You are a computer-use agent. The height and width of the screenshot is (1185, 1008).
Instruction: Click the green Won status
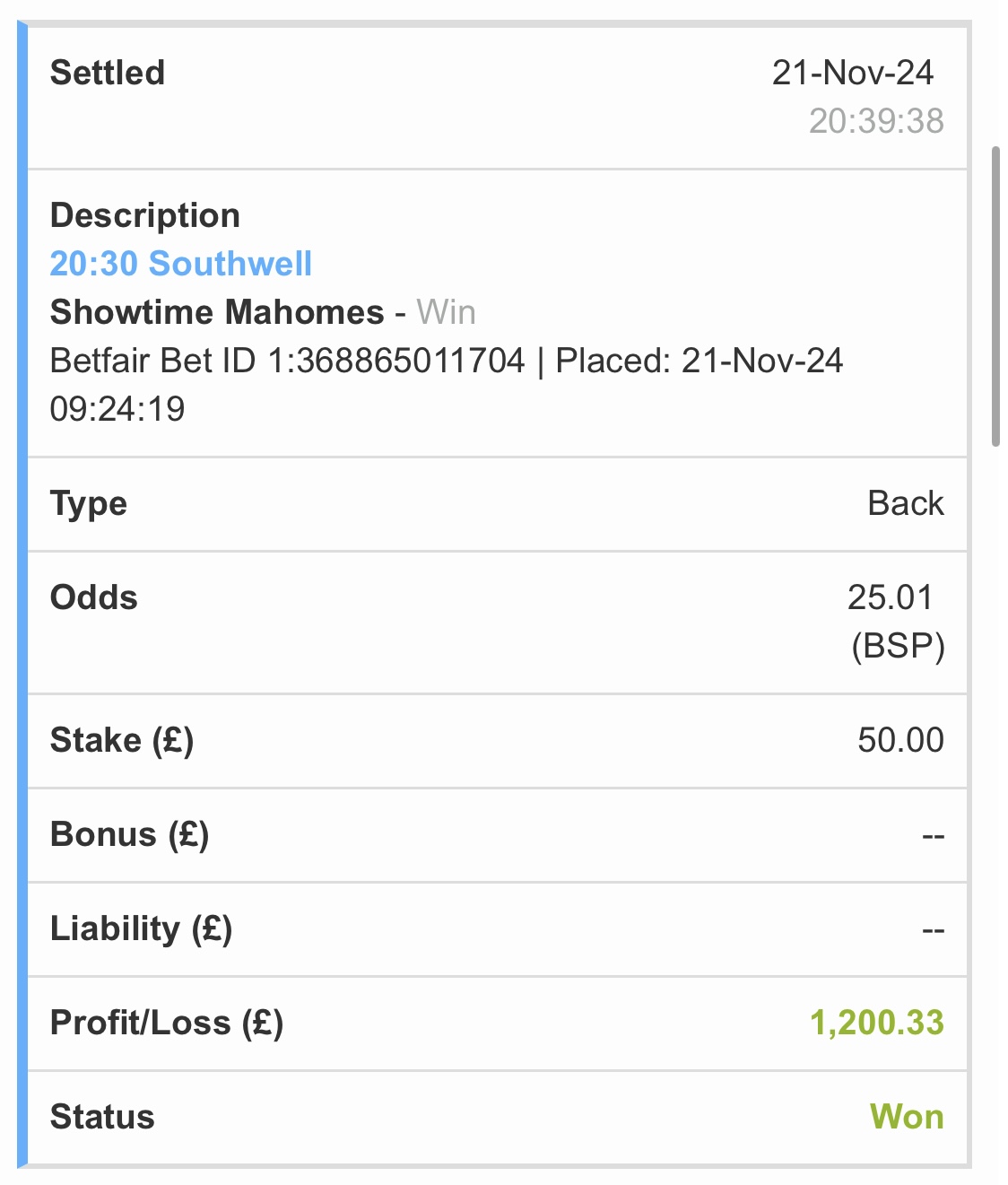coord(906,1118)
